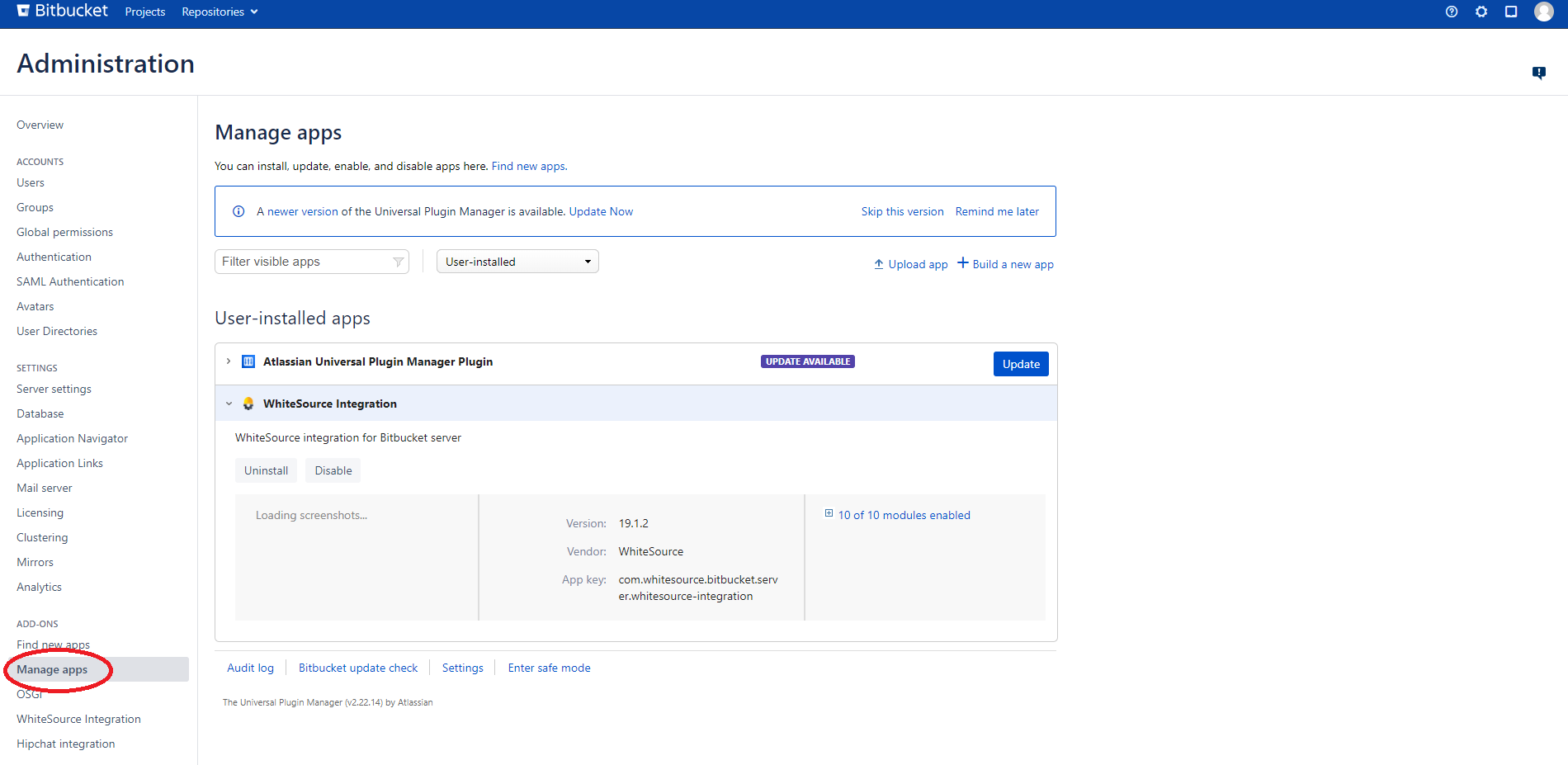Click the Filter visible apps field

(305, 262)
